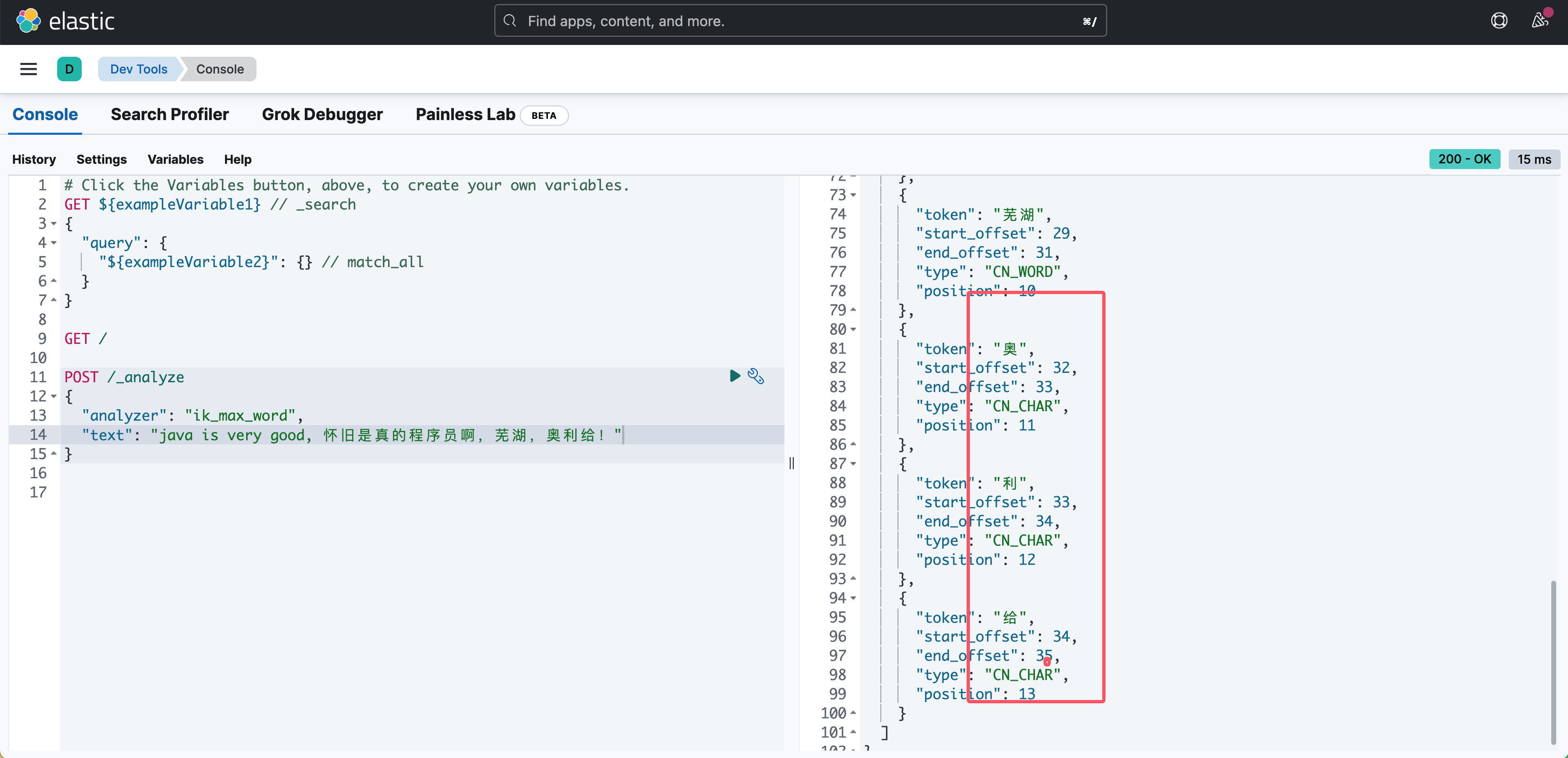Open the help lifebuoy icon

pos(1499,21)
